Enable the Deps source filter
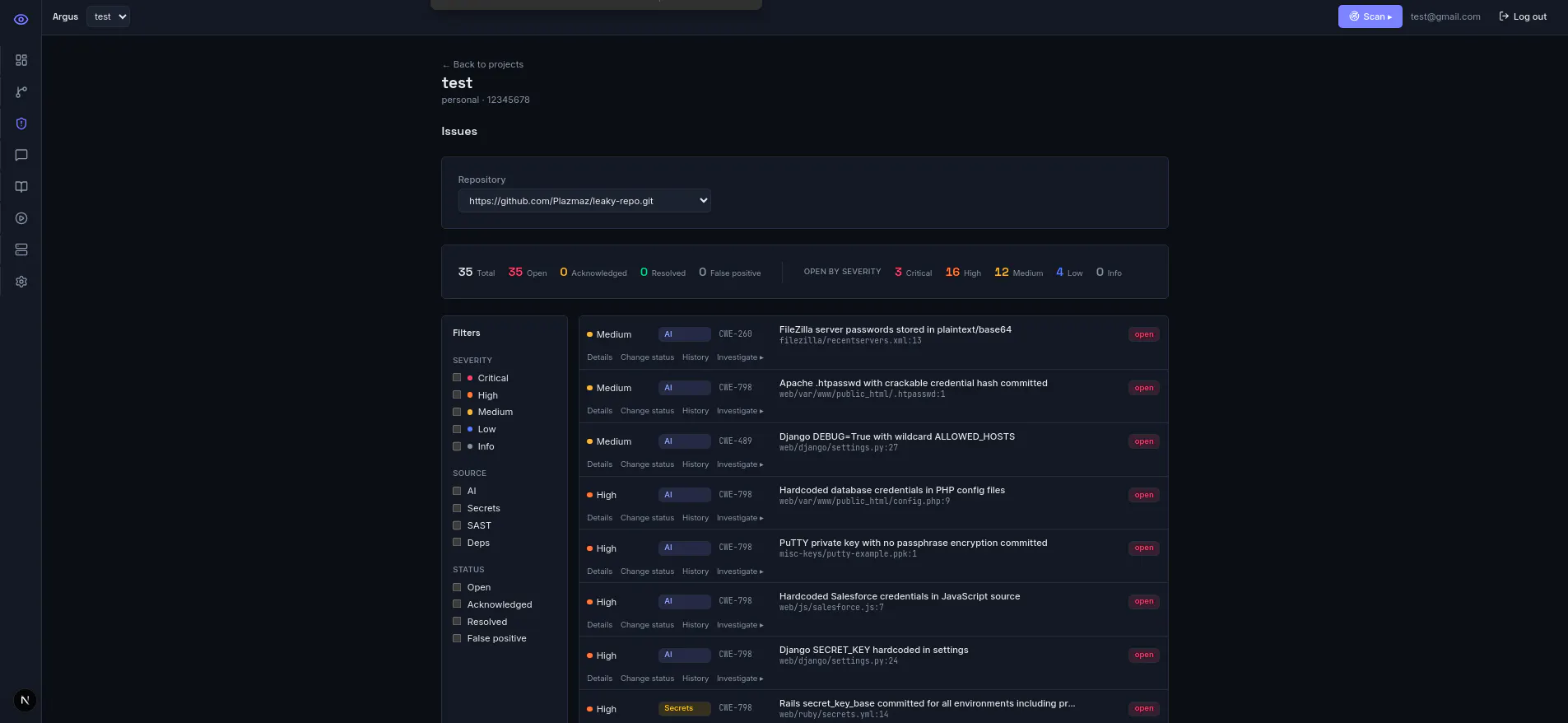The width and height of the screenshot is (1568, 723). click(457, 542)
